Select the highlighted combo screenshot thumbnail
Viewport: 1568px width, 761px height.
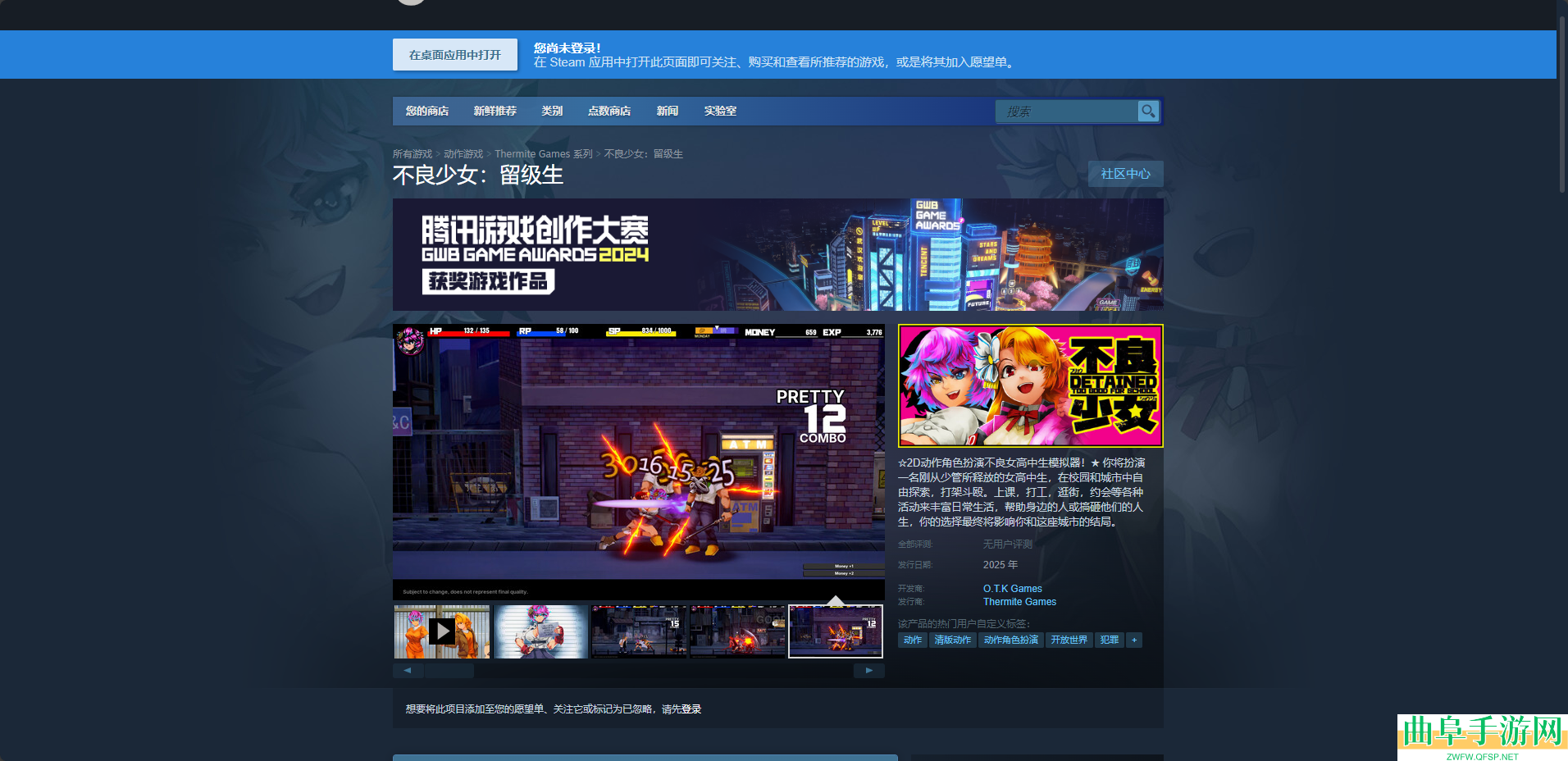(836, 631)
